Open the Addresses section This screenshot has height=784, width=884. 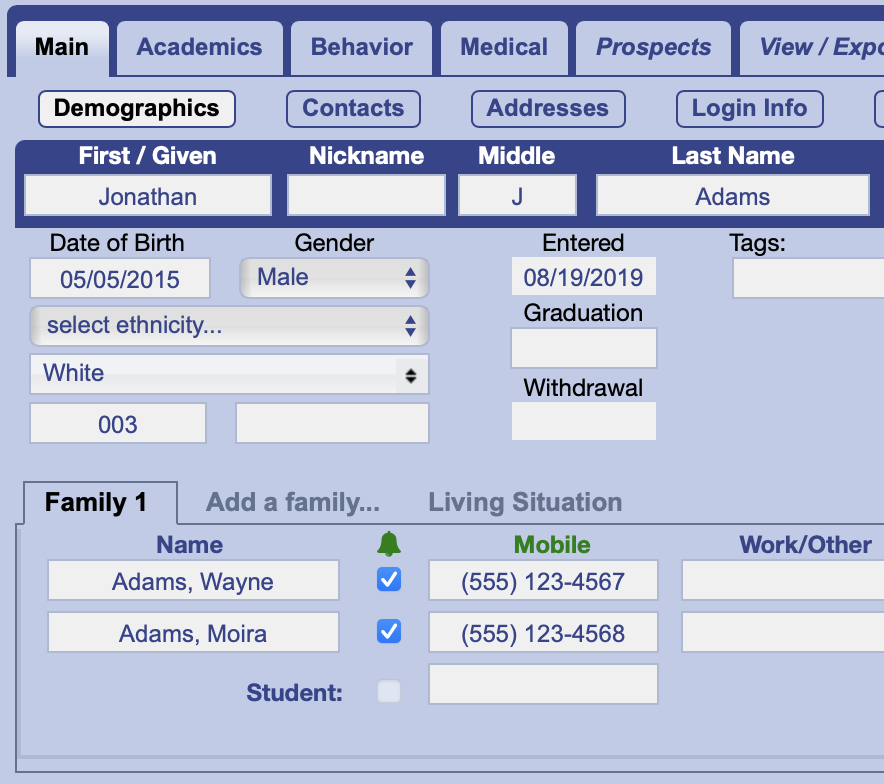[x=547, y=108]
